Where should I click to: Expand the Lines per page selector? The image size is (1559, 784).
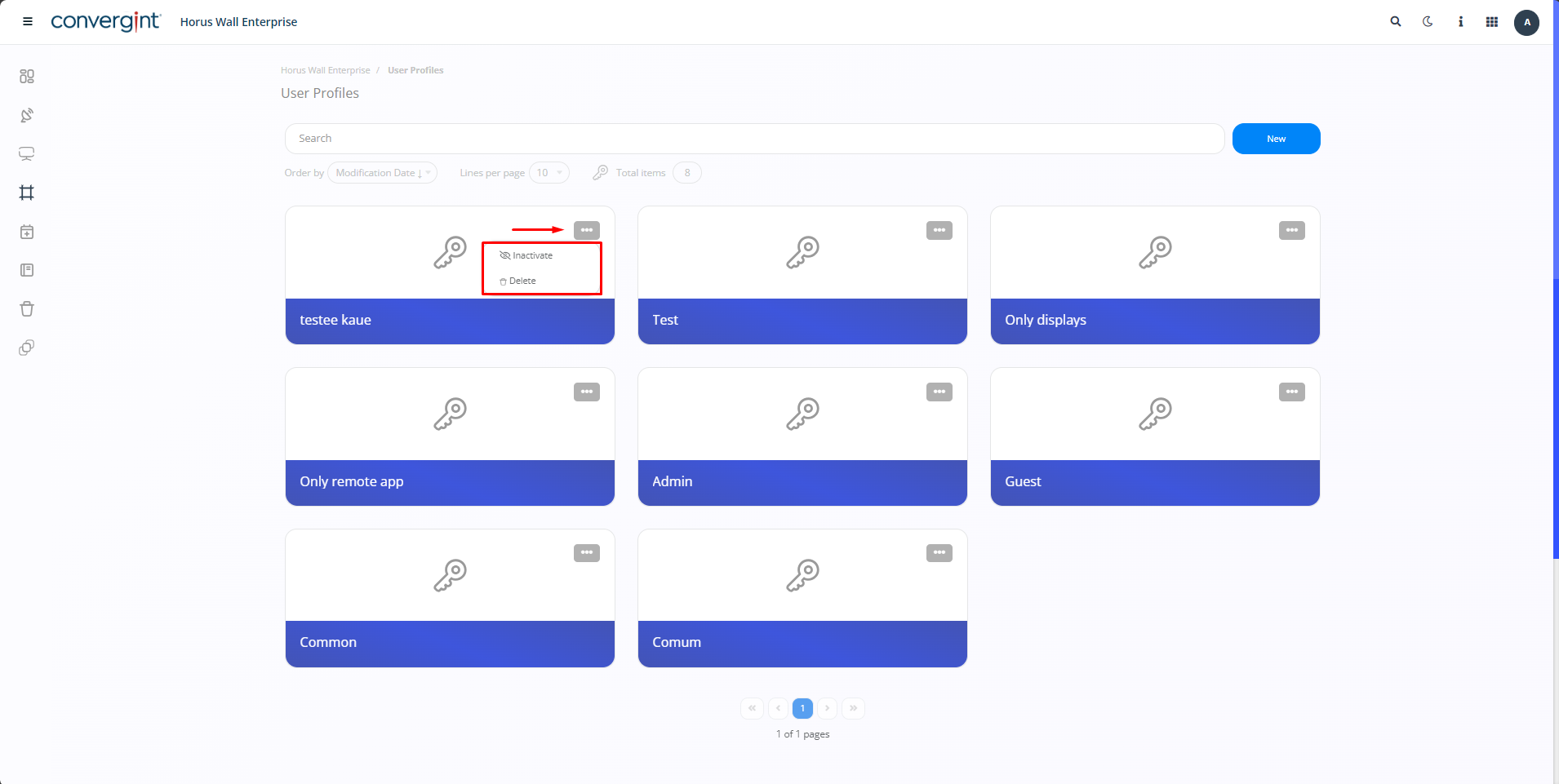[549, 172]
